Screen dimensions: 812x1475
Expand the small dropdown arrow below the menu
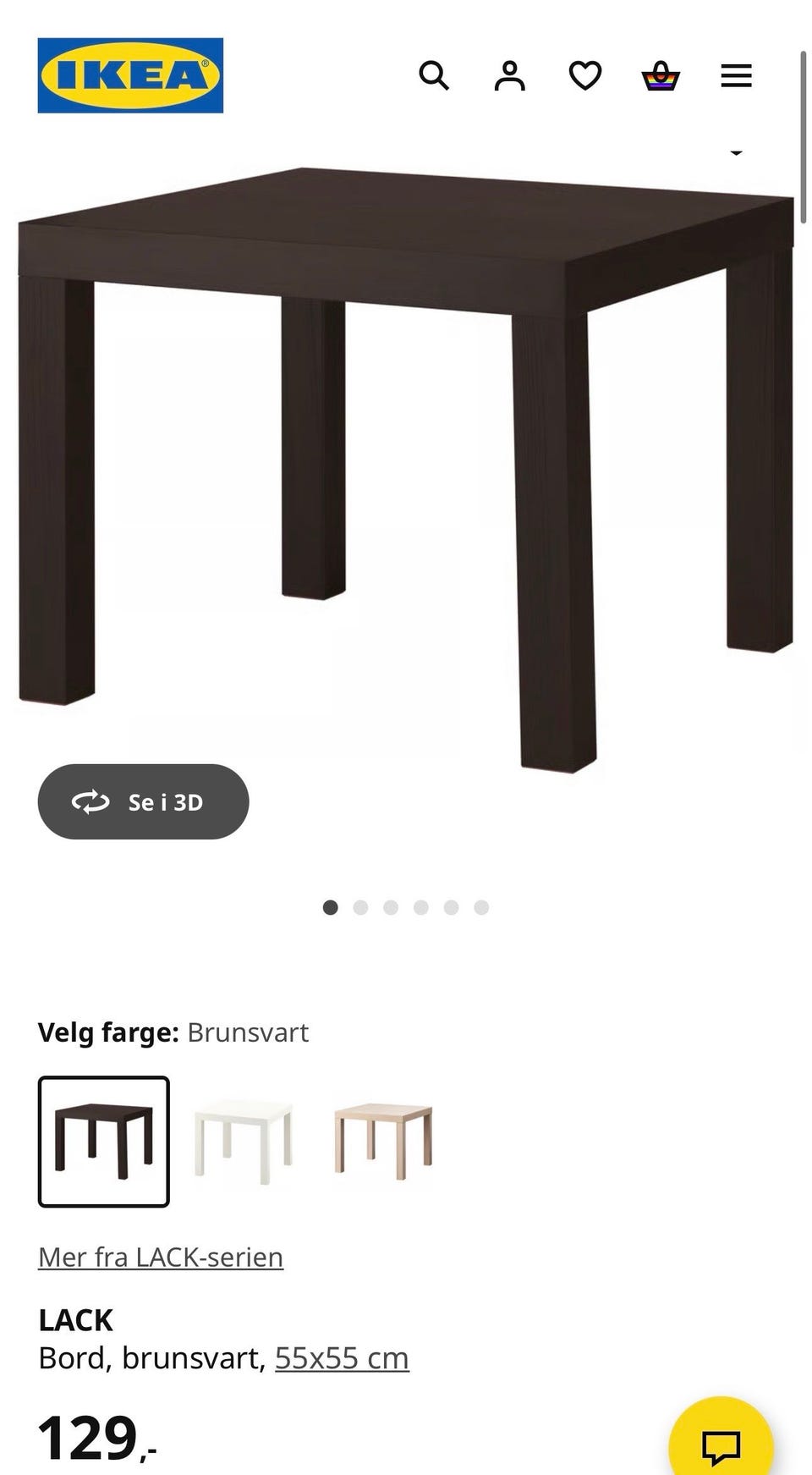[736, 152]
